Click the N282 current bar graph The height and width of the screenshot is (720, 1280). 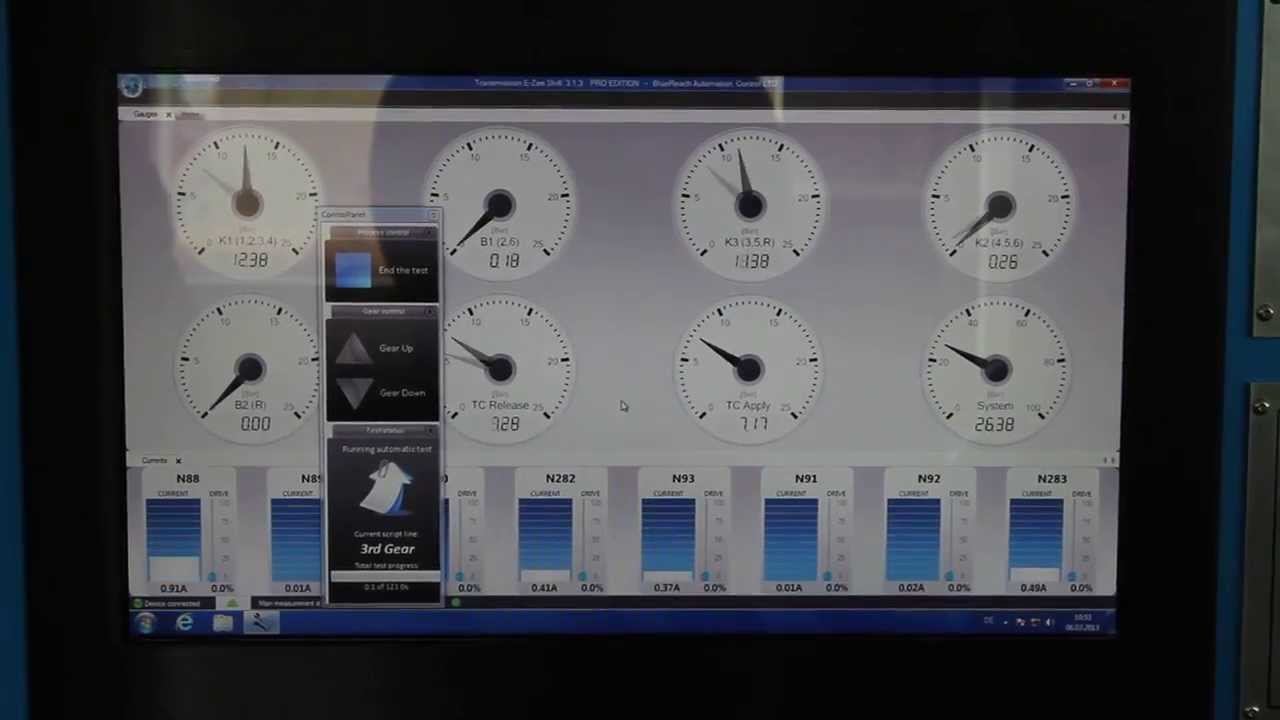pyautogui.click(x=545, y=540)
